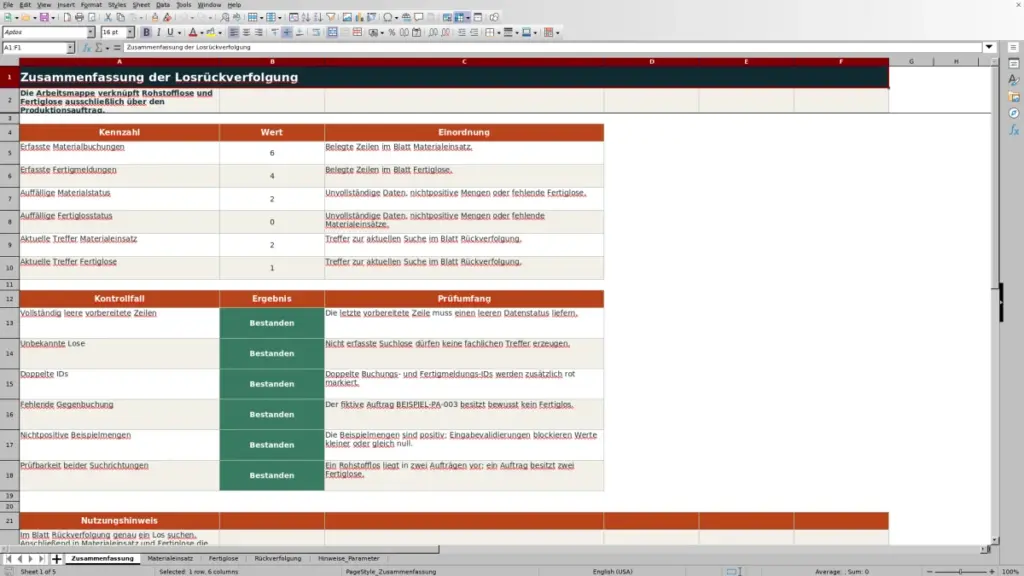Cut selection with the scissors icon
The width and height of the screenshot is (1024, 576).
click(108, 18)
